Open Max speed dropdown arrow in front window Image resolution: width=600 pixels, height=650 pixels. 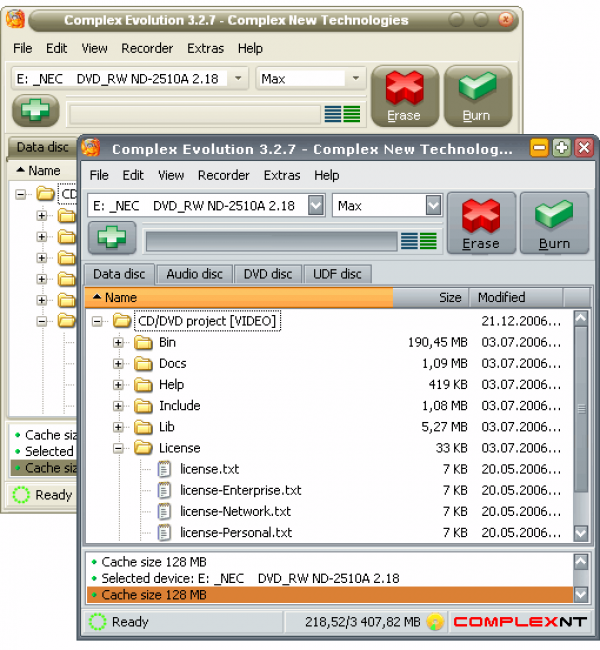click(x=433, y=205)
